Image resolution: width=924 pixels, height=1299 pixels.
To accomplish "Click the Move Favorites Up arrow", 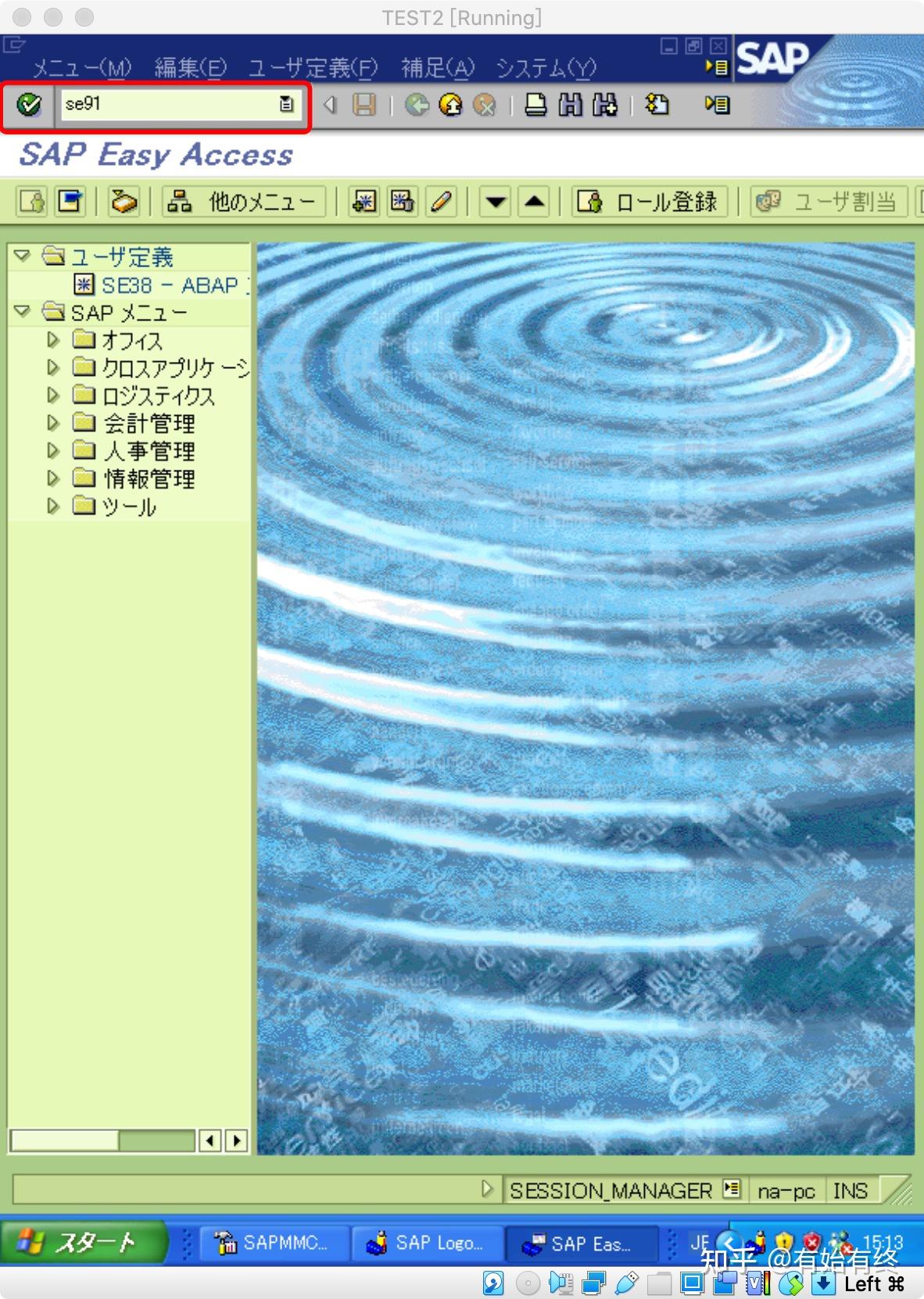I will [535, 202].
